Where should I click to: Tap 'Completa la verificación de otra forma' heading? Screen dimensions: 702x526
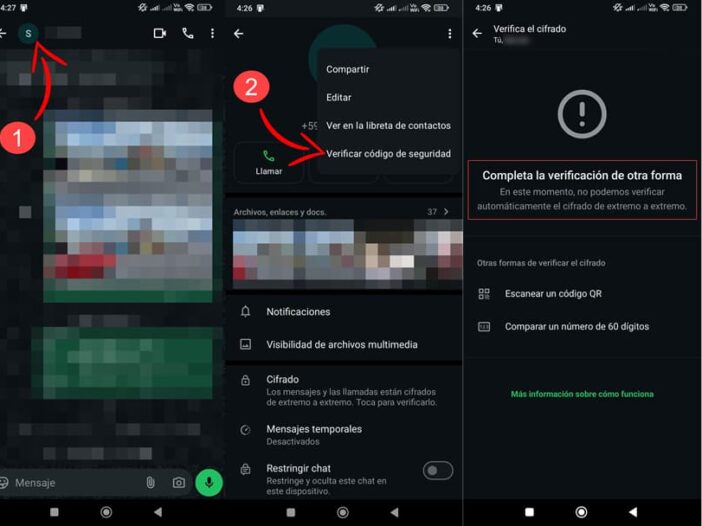tap(582, 175)
